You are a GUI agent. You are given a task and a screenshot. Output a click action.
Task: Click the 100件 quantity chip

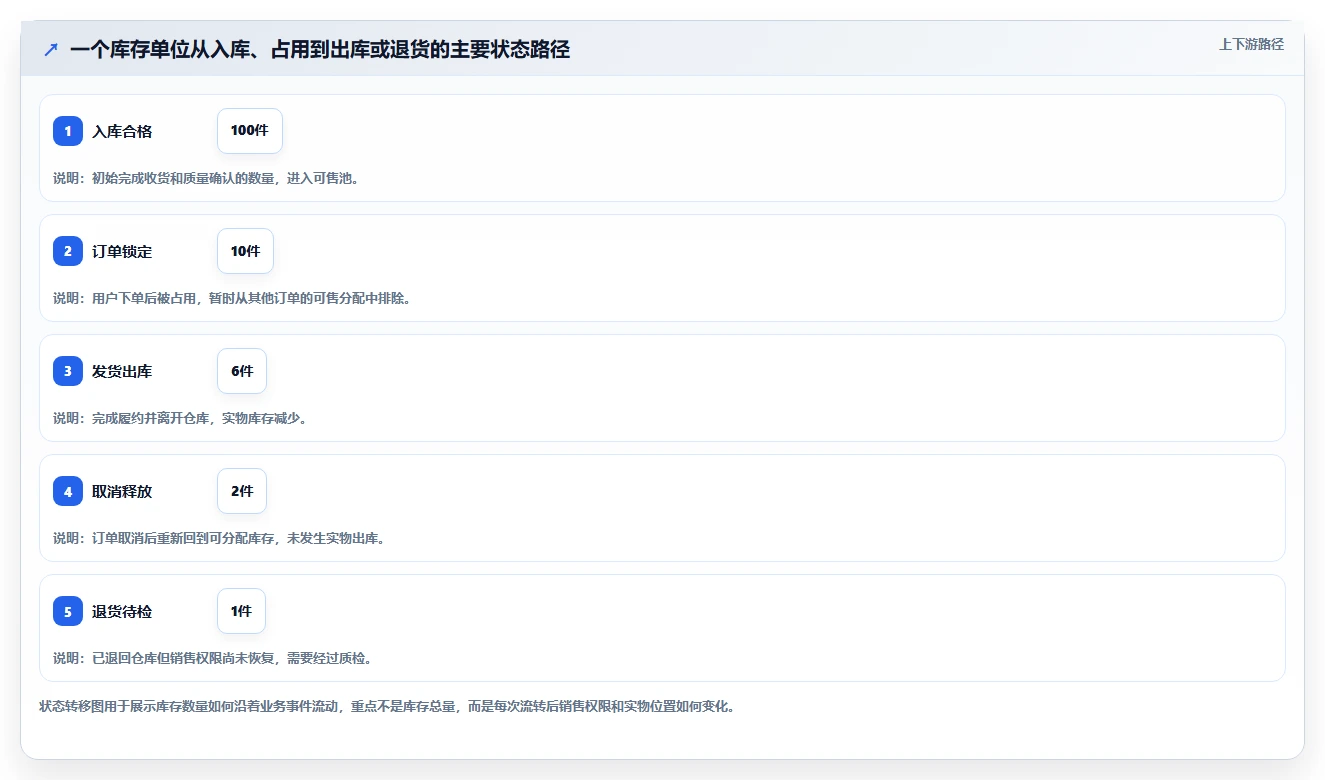coord(250,131)
